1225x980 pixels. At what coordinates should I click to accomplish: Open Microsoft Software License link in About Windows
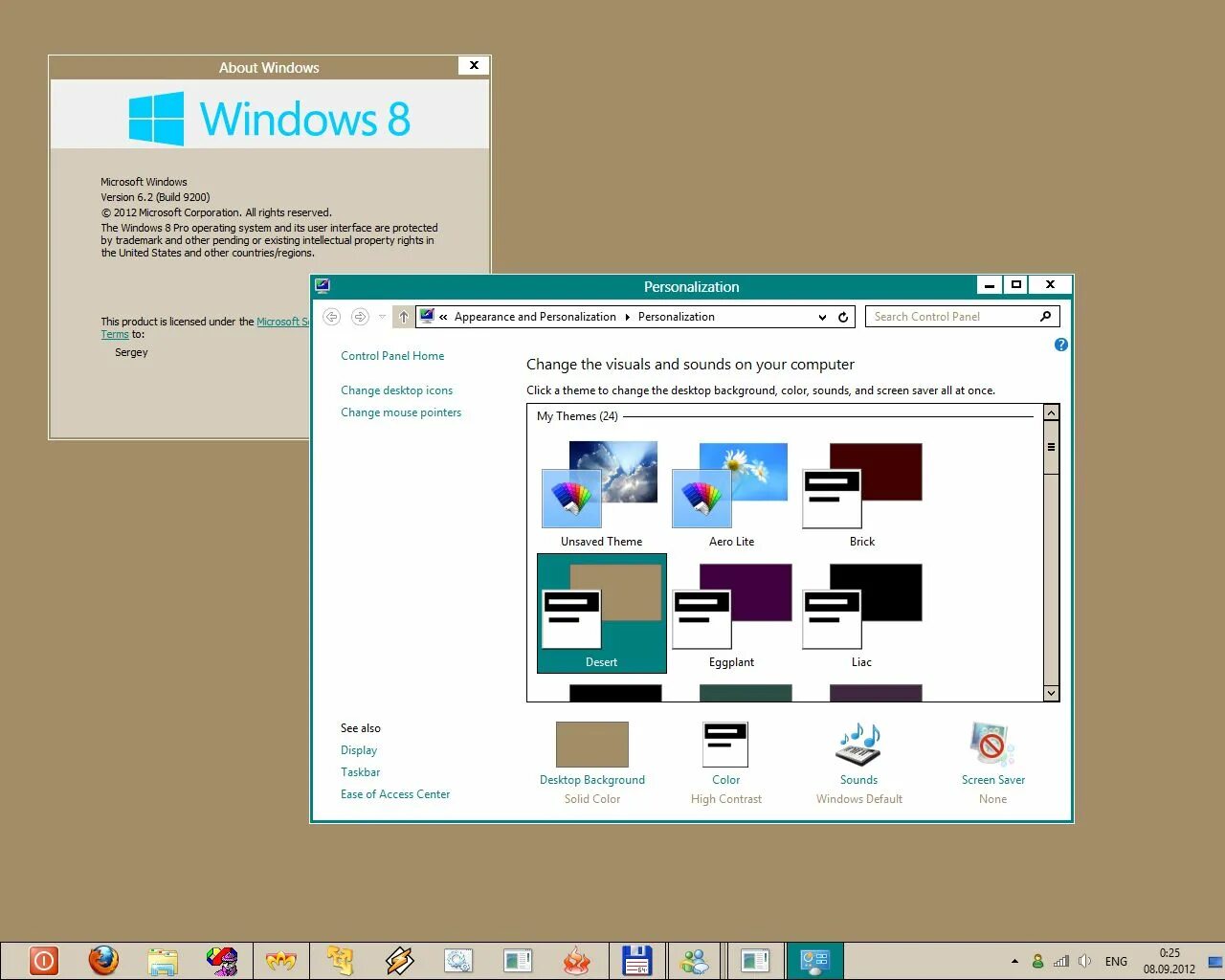pyautogui.click(x=282, y=322)
